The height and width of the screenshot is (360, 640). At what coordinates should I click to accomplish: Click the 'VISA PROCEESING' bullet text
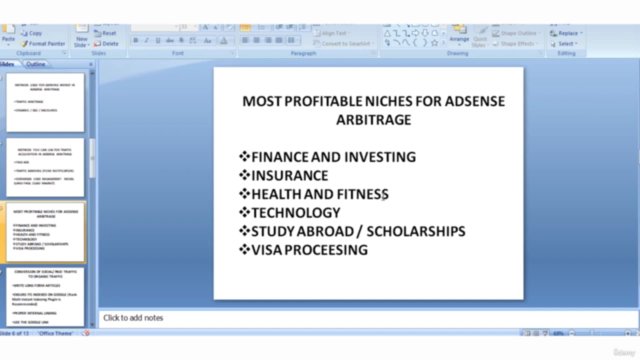[x=309, y=250]
